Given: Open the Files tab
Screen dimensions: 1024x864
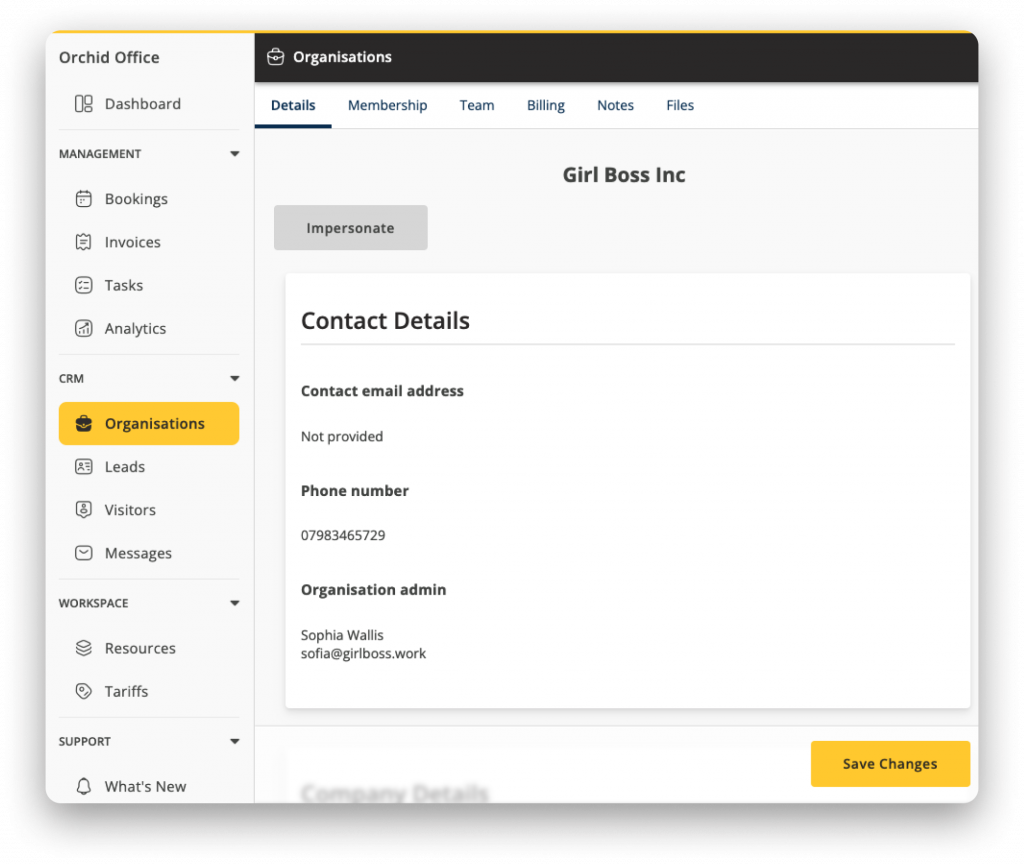Looking at the screenshot, I should tap(680, 105).
